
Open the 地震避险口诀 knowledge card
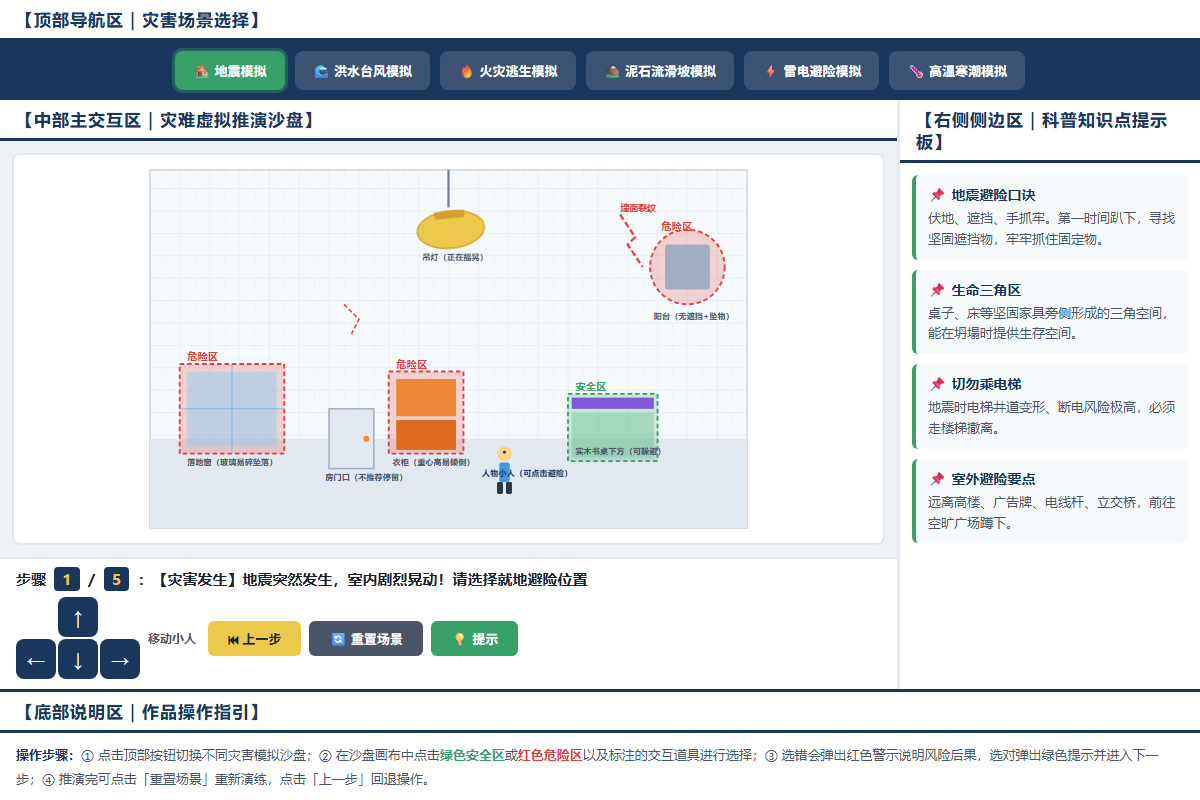coord(1050,217)
